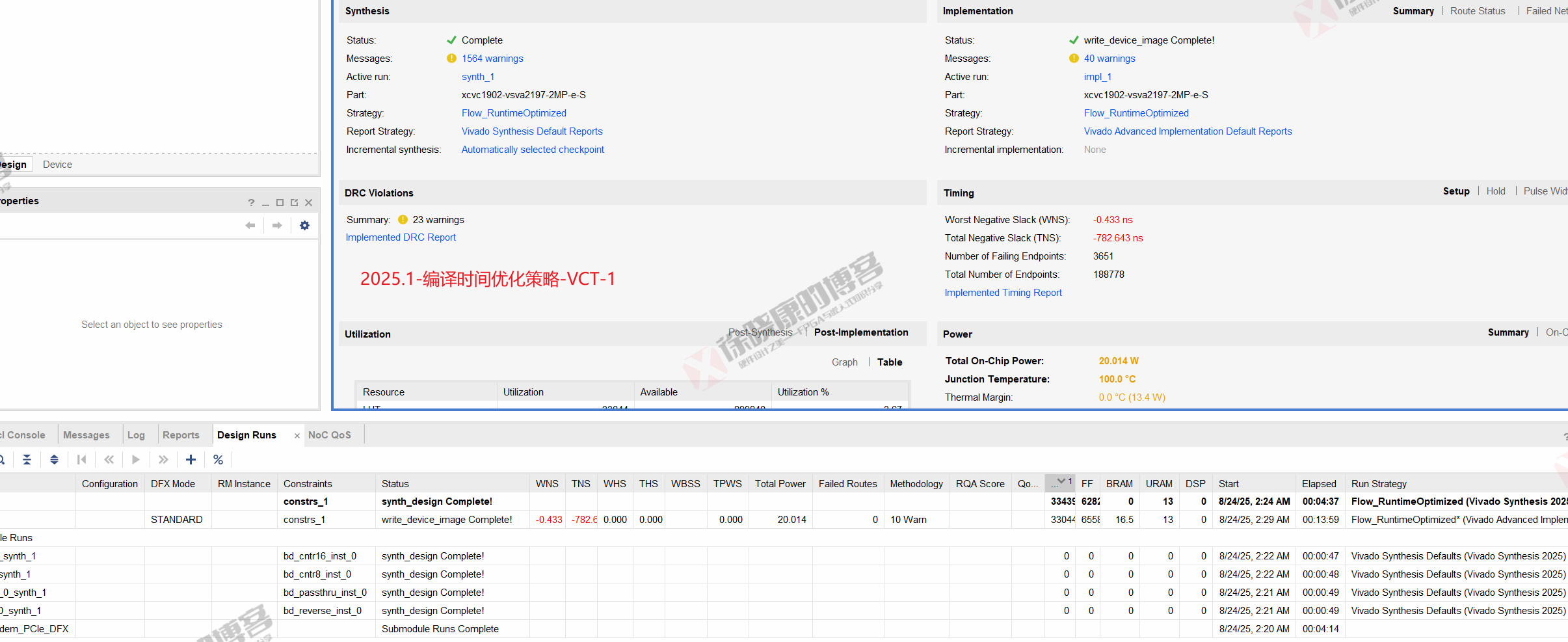Close the Design Runs tab

pyautogui.click(x=297, y=436)
